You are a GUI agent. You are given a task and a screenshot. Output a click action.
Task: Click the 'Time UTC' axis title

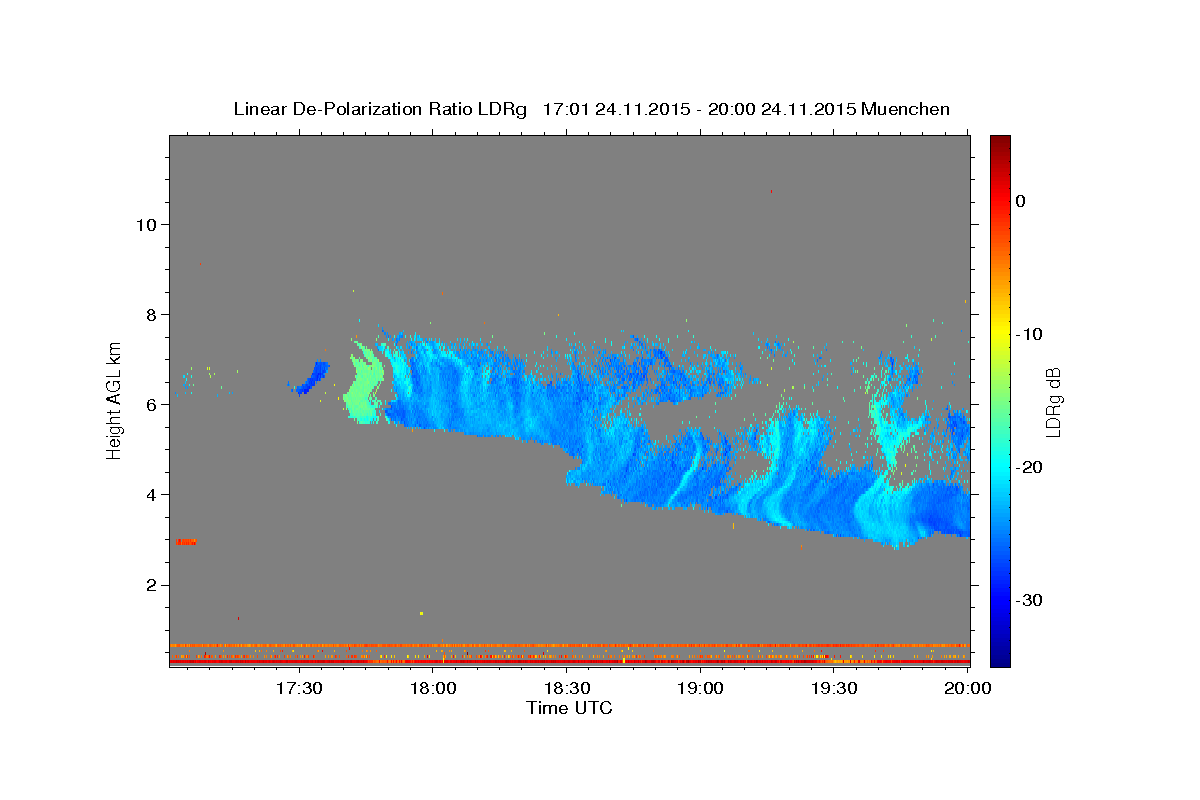[x=569, y=708]
